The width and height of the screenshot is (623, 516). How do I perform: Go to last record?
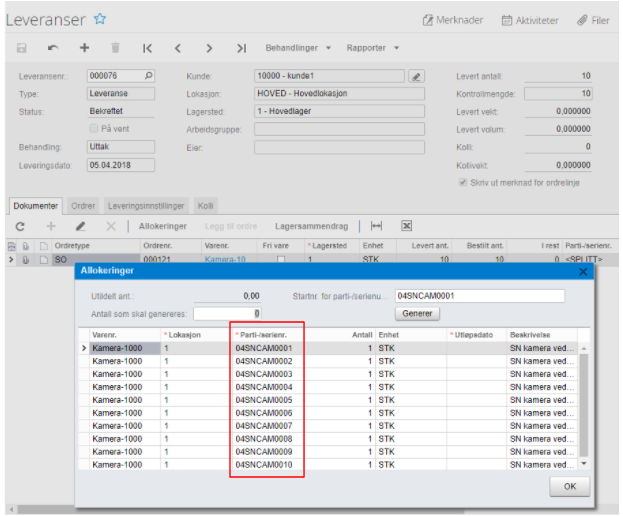pos(241,48)
